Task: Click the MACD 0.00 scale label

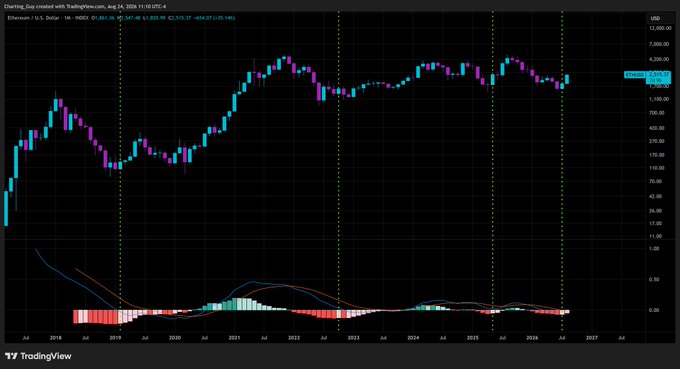Action: [x=654, y=310]
